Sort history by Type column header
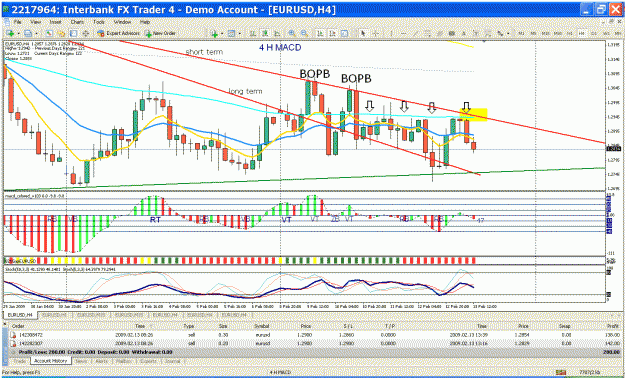 pos(189,326)
